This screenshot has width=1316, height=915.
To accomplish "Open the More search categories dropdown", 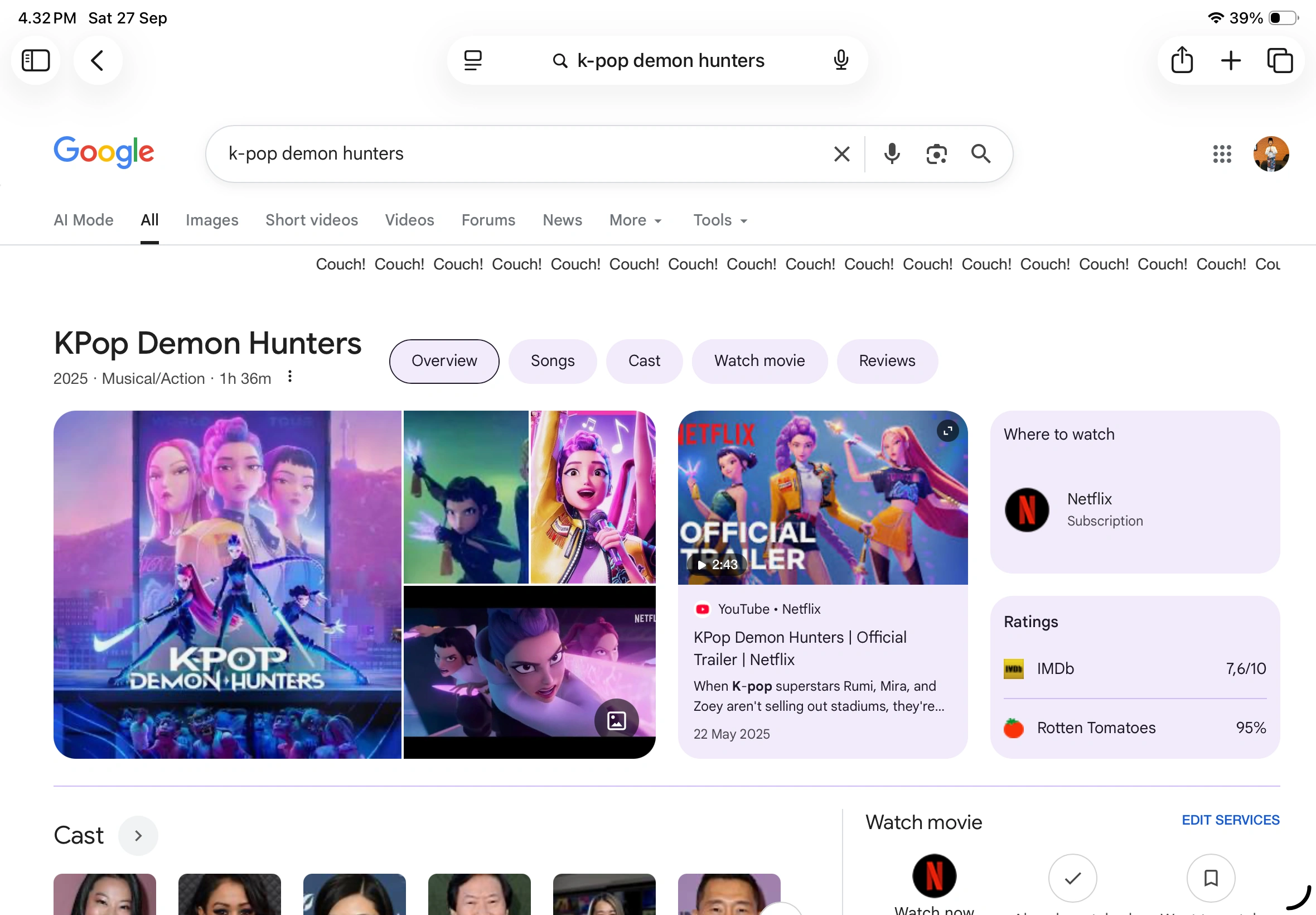I will click(635, 220).
